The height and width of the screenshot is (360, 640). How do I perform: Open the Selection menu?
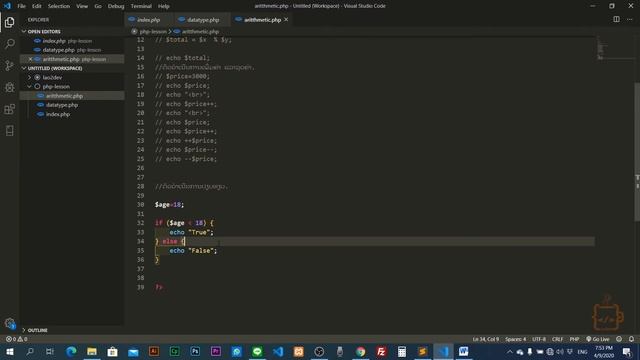click(59, 6)
